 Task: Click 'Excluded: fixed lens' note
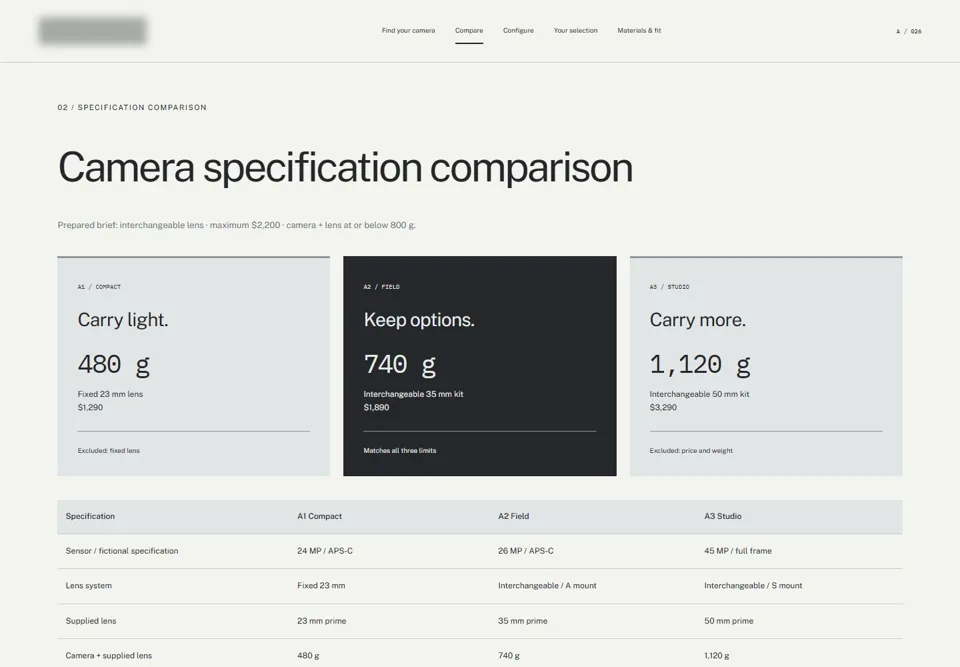(108, 450)
